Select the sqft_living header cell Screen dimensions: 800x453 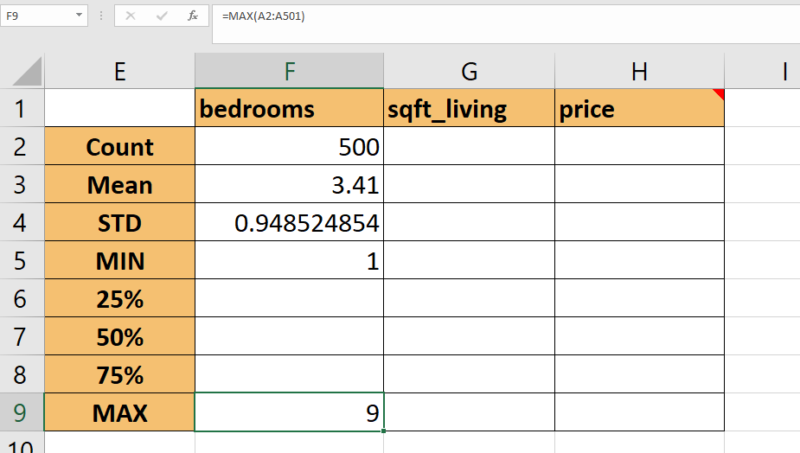(469, 109)
